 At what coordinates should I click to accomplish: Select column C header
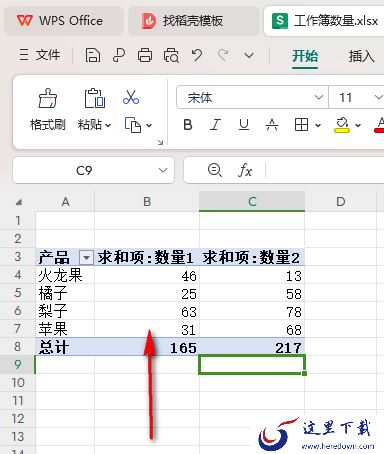point(252,202)
